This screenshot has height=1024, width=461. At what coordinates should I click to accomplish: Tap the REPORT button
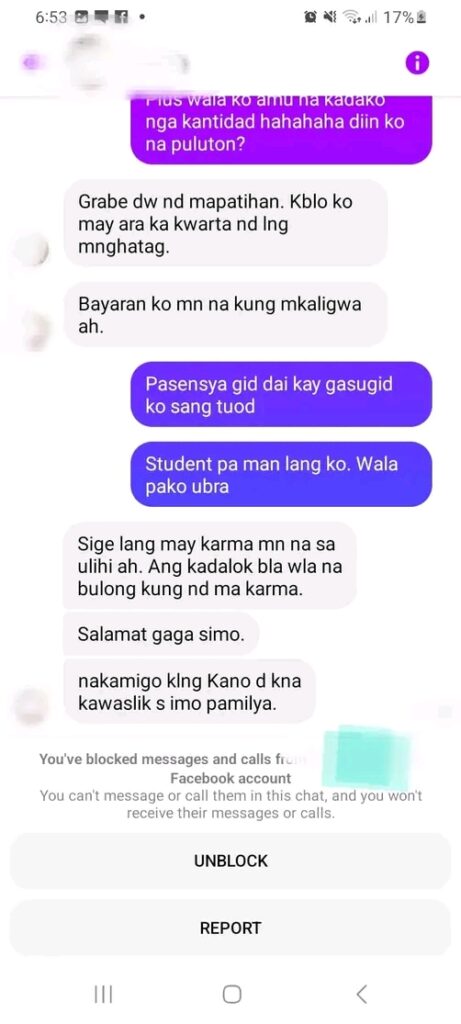pos(230,927)
